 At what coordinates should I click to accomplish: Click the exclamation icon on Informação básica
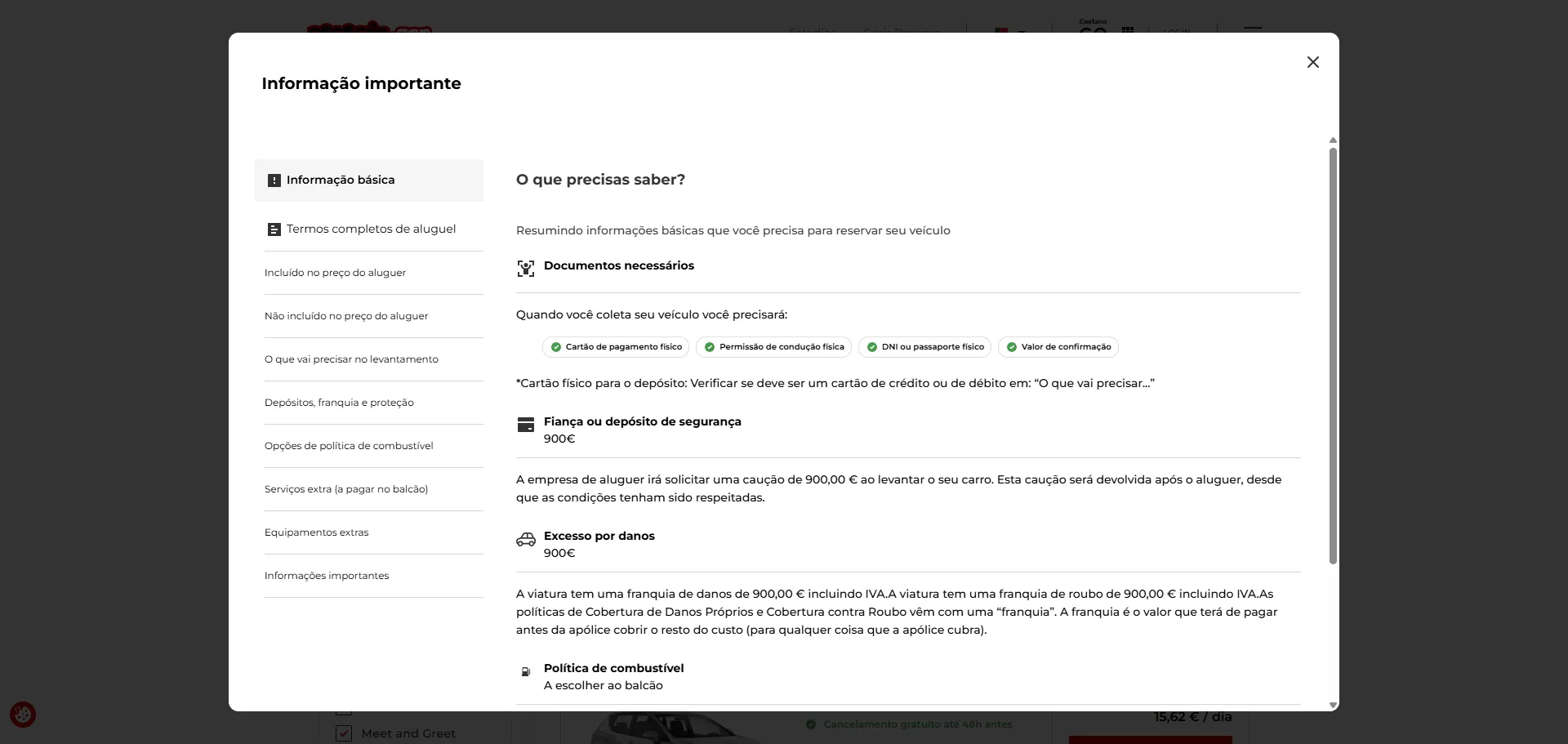click(274, 180)
